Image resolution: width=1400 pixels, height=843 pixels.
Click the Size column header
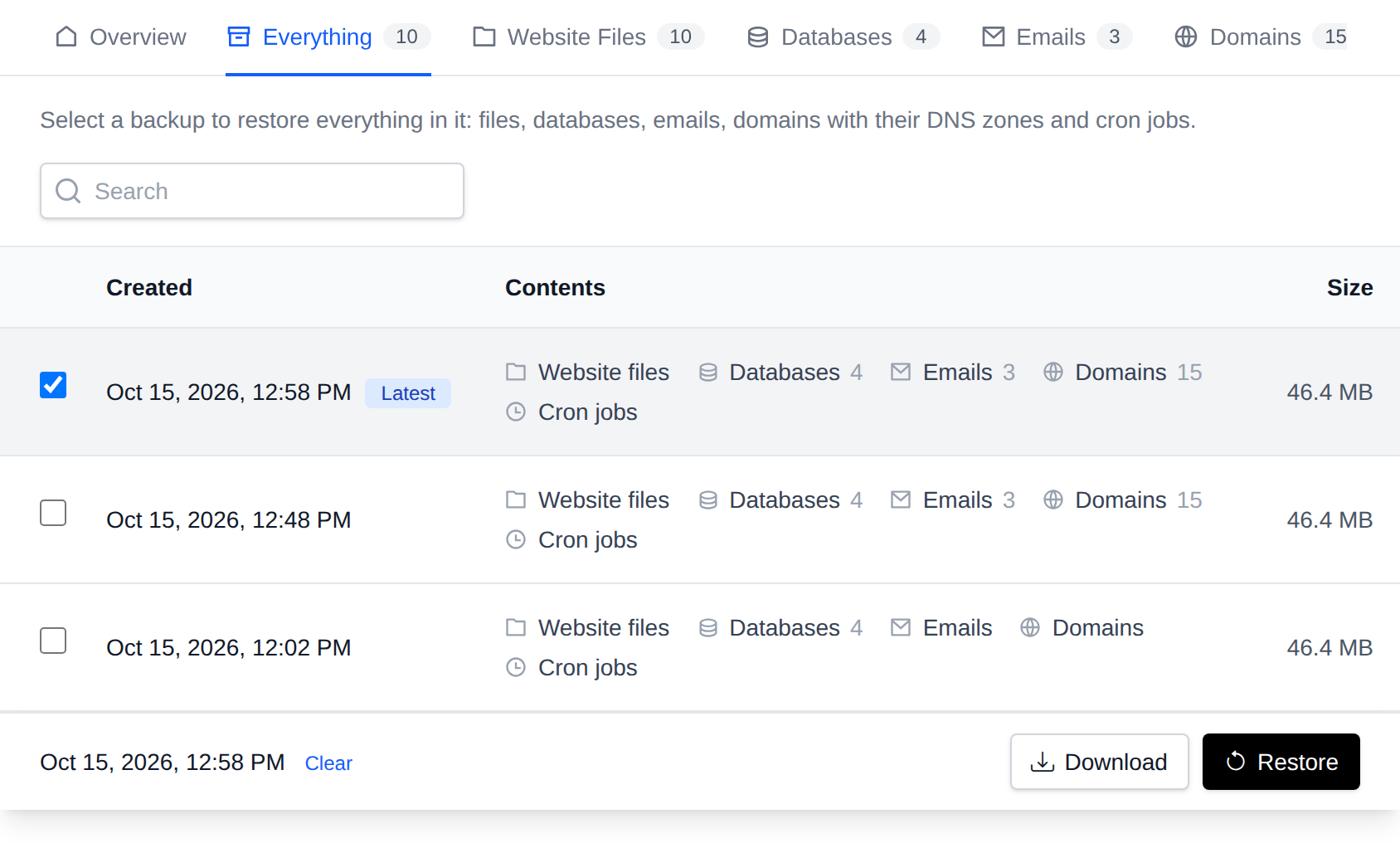(1350, 288)
